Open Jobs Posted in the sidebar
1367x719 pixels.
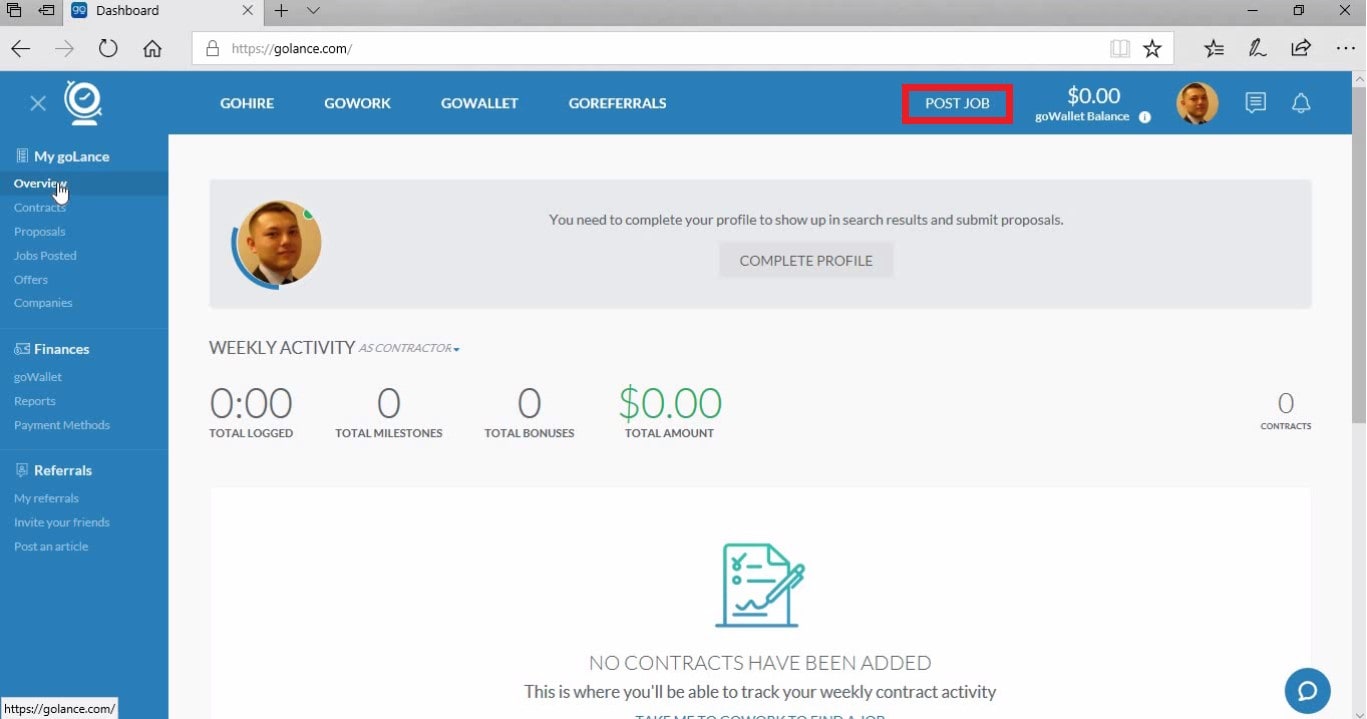tap(45, 255)
